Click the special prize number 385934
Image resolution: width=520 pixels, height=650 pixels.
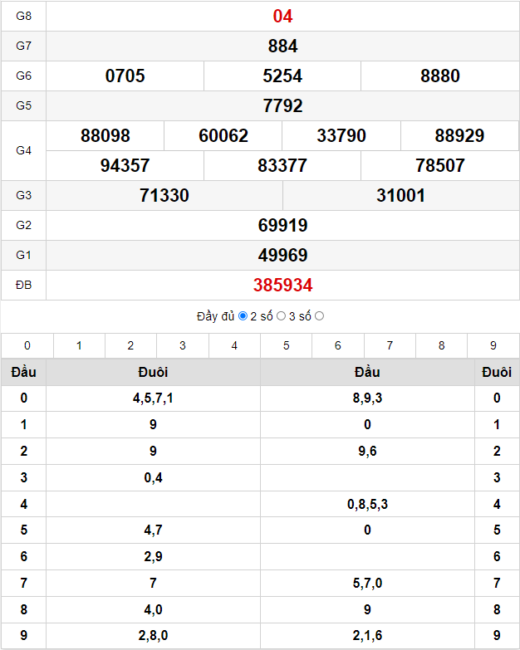pyautogui.click(x=283, y=285)
